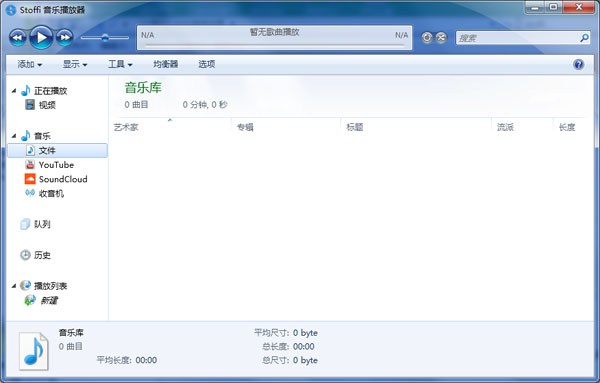Minimize the Stoffi window
This screenshot has width=600, height=383.
click(535, 8)
